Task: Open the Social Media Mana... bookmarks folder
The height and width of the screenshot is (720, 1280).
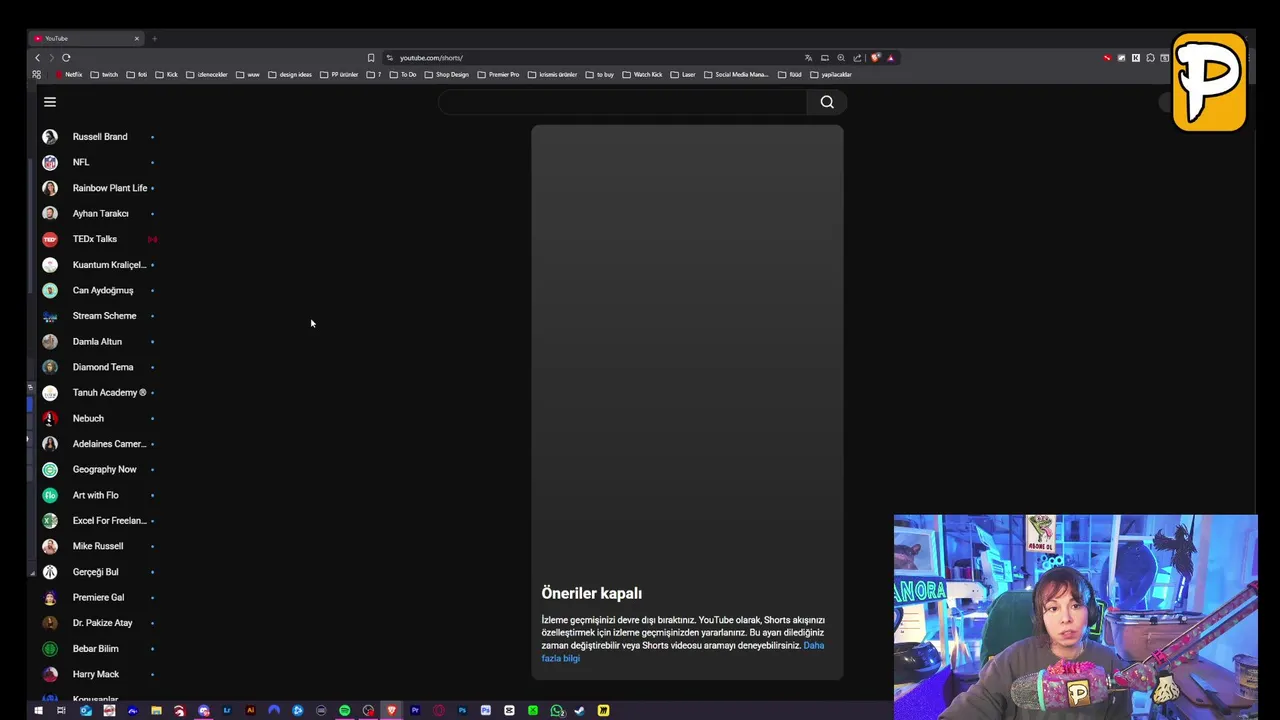Action: tap(736, 75)
